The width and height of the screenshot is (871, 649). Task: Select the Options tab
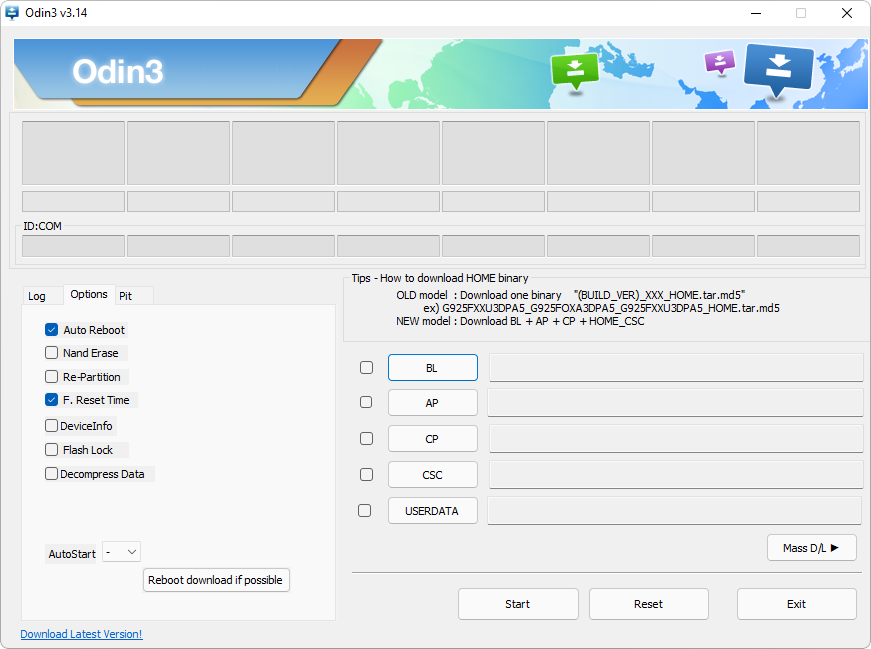pyautogui.click(x=89, y=294)
